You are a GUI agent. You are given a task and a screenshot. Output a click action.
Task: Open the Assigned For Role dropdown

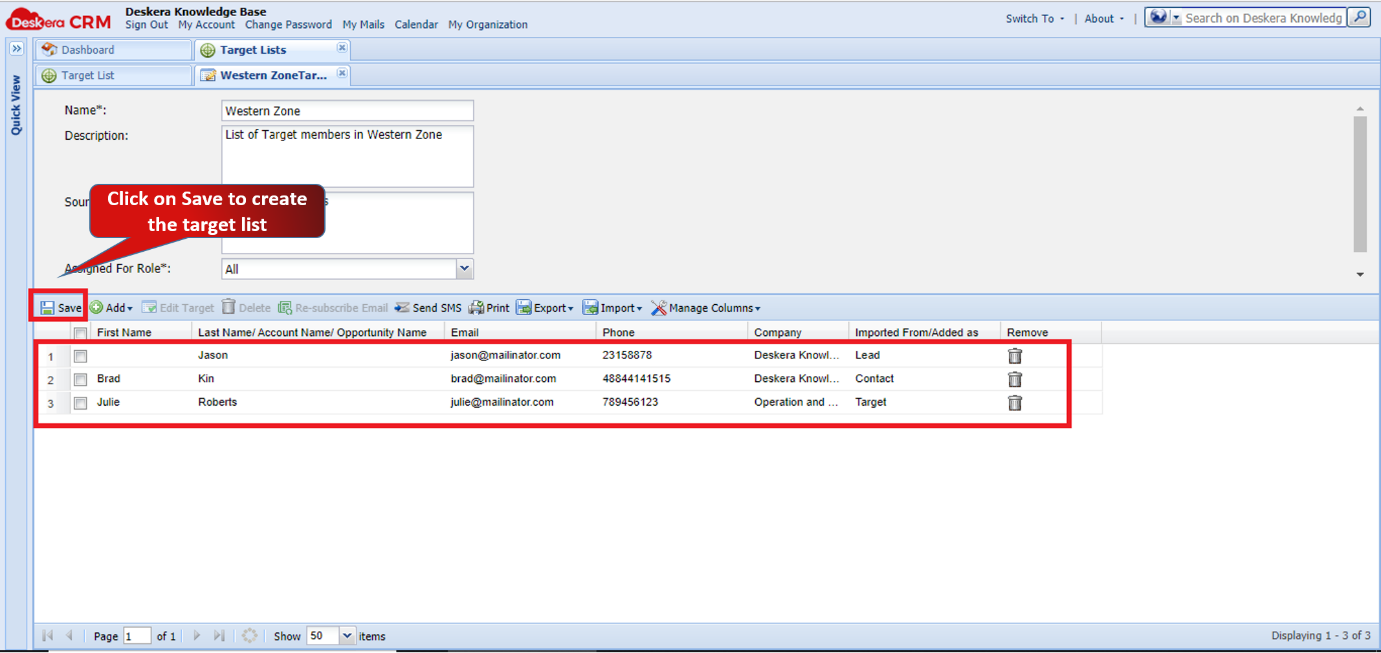coord(464,268)
